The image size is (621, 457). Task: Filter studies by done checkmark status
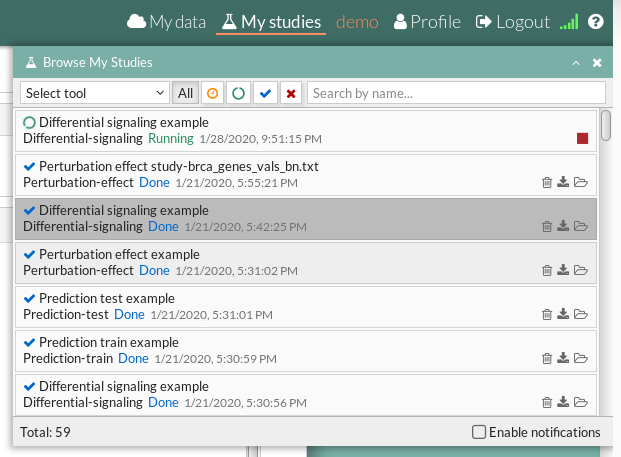click(x=265, y=93)
